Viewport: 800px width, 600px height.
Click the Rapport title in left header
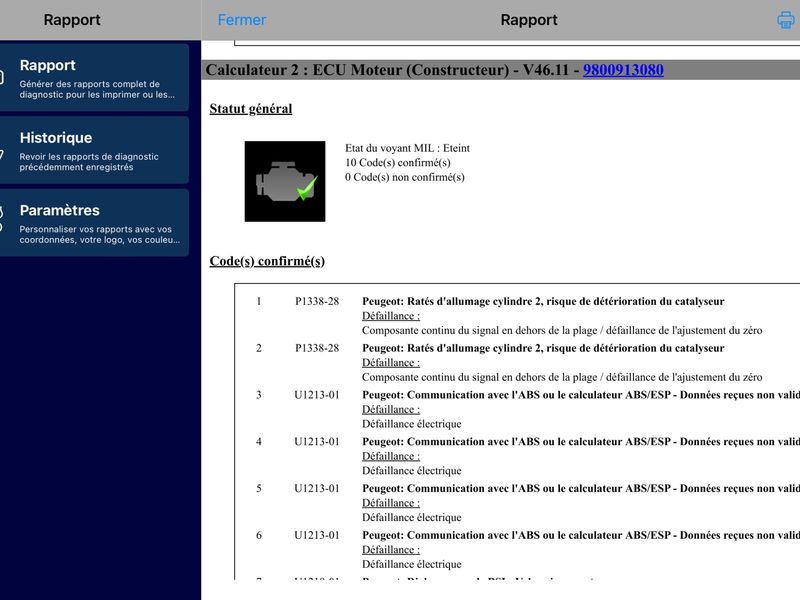tap(72, 20)
